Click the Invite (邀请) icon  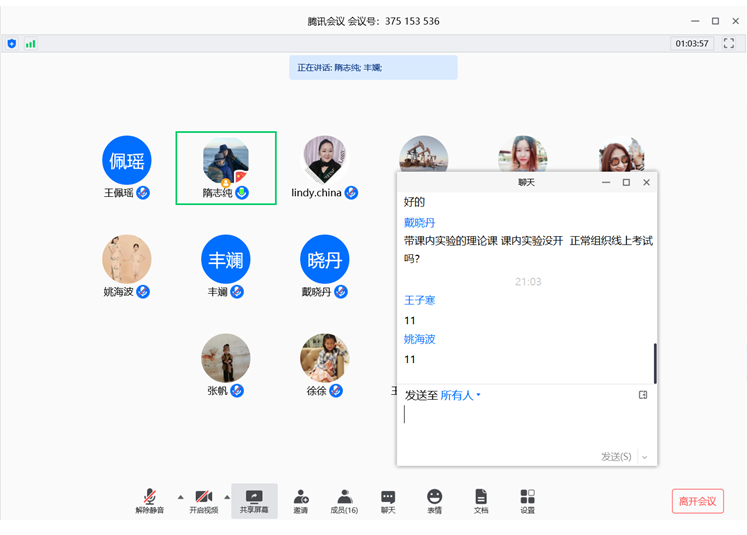[300, 501]
